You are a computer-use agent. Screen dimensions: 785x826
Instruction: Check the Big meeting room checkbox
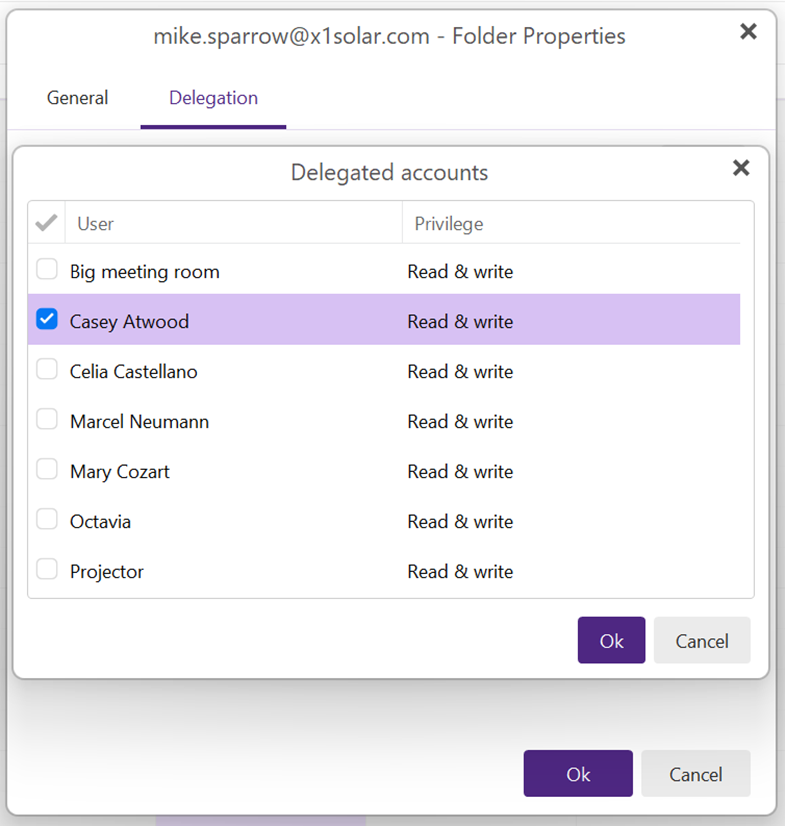point(47,269)
